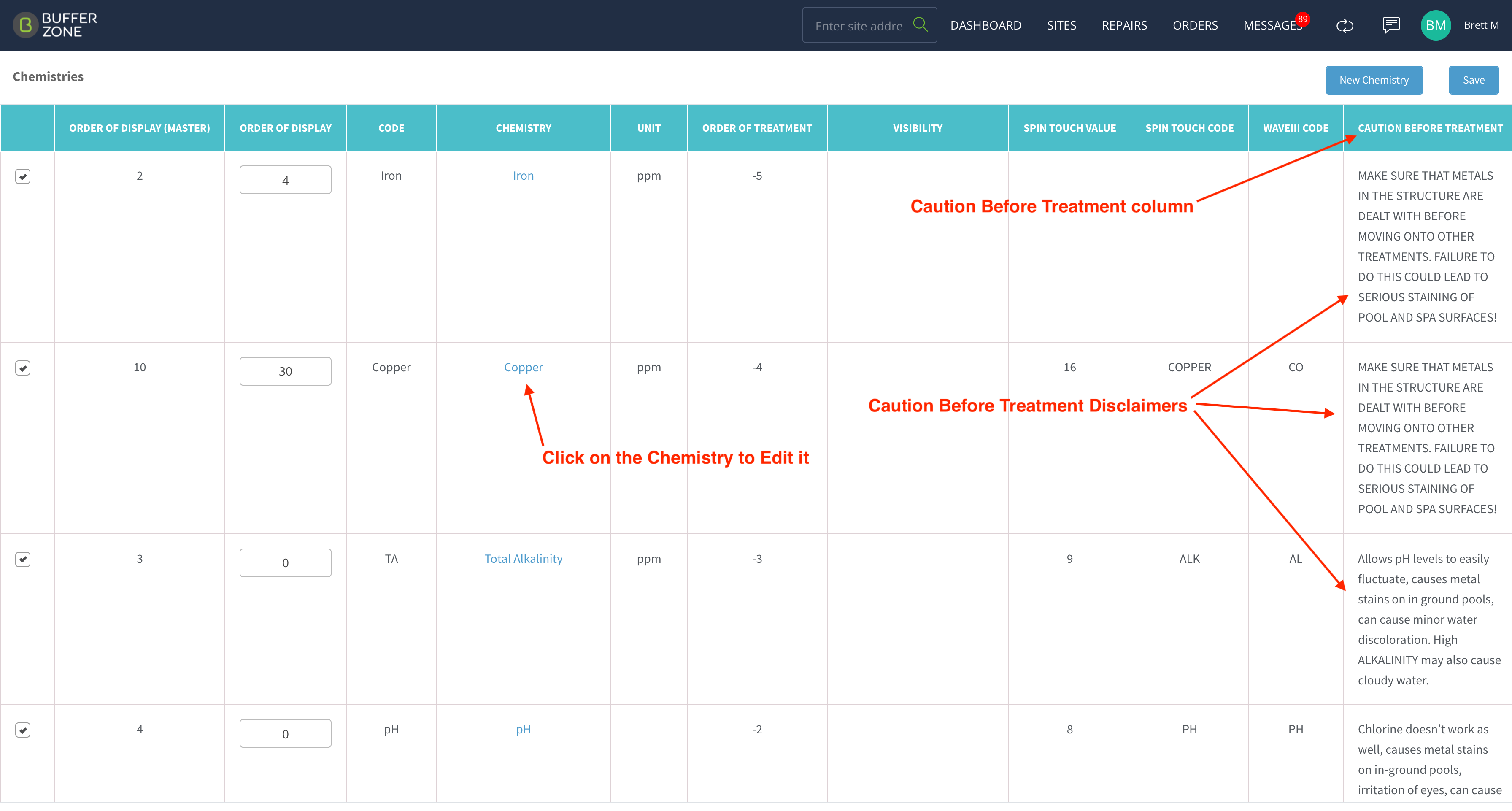Click the 89 messages notification badge
Image resolution: width=1512 pixels, height=811 pixels.
click(x=1302, y=19)
